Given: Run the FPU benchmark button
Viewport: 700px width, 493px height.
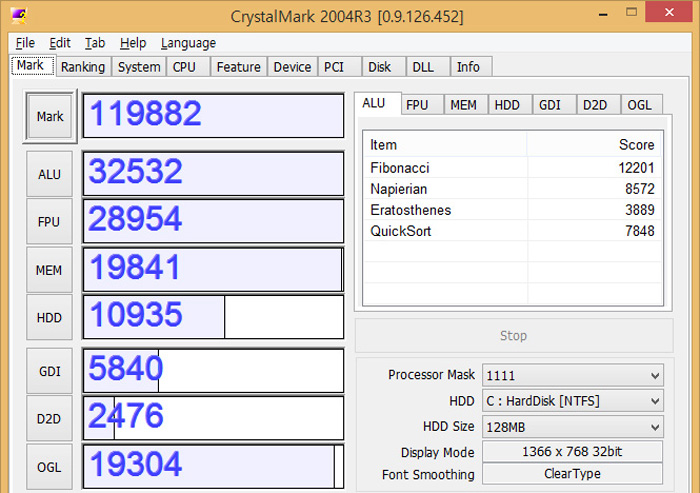Looking at the screenshot, I should pyautogui.click(x=49, y=222).
